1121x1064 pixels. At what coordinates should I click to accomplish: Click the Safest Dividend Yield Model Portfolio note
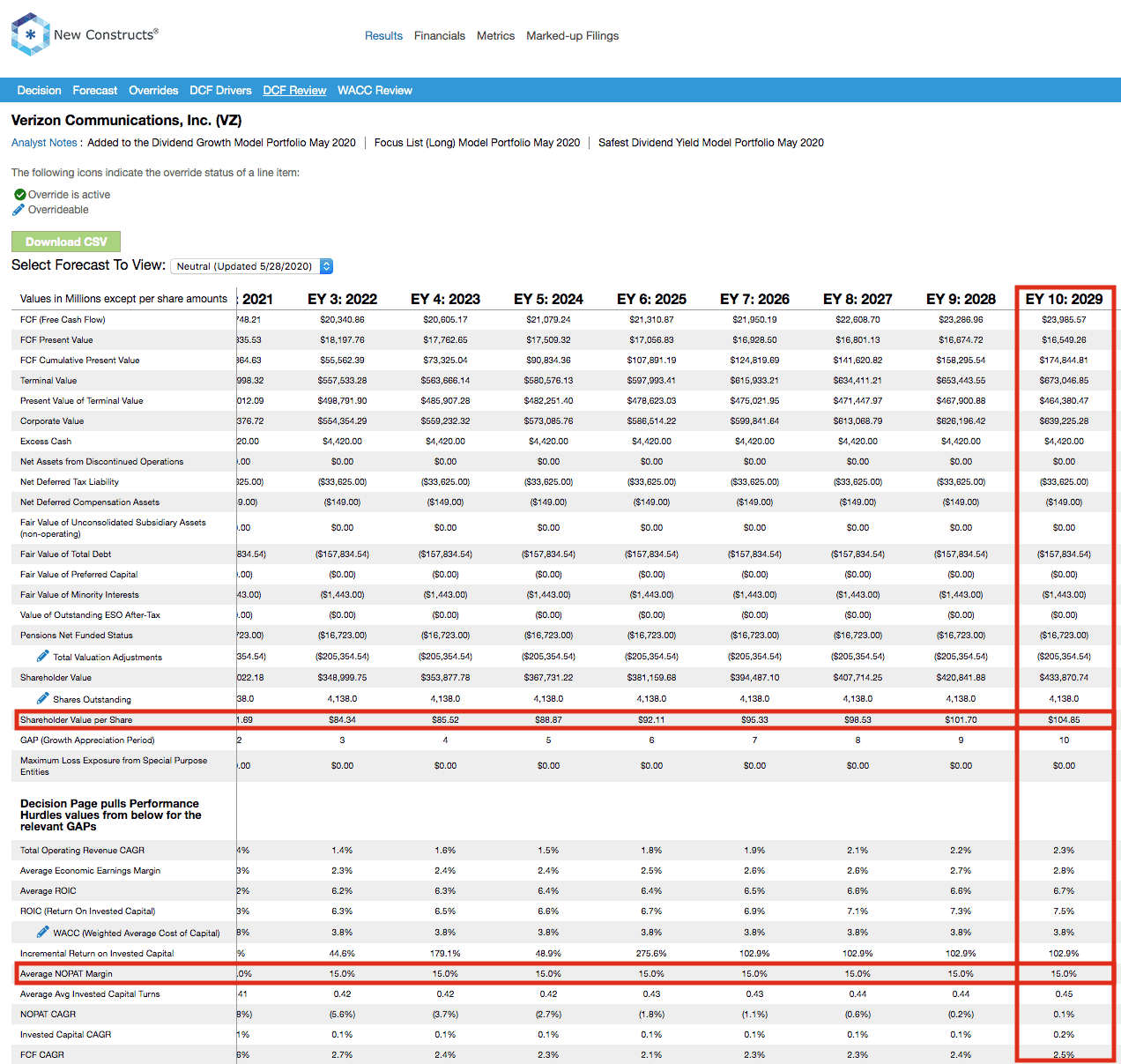coord(711,143)
